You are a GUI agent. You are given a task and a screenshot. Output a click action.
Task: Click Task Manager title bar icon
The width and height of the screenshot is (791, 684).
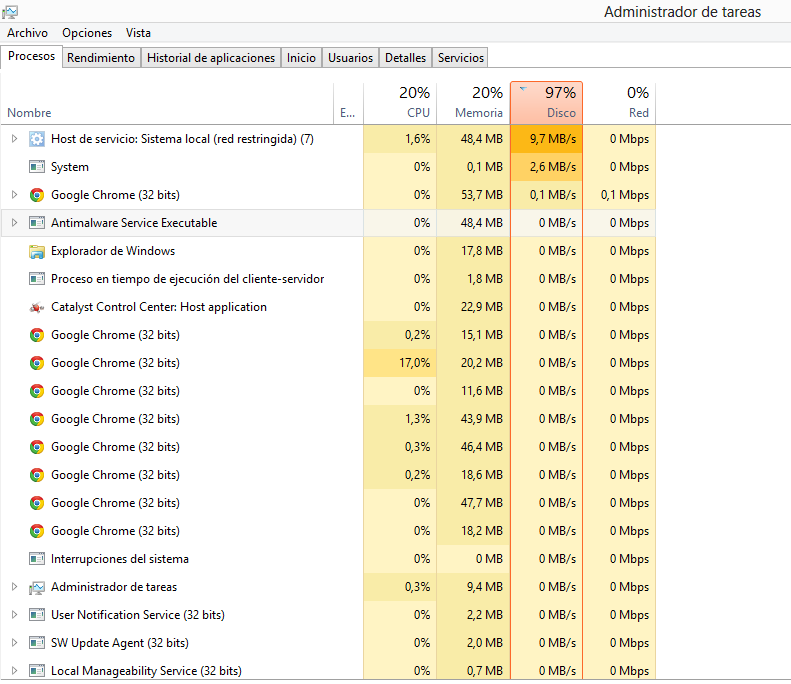(x=10, y=11)
